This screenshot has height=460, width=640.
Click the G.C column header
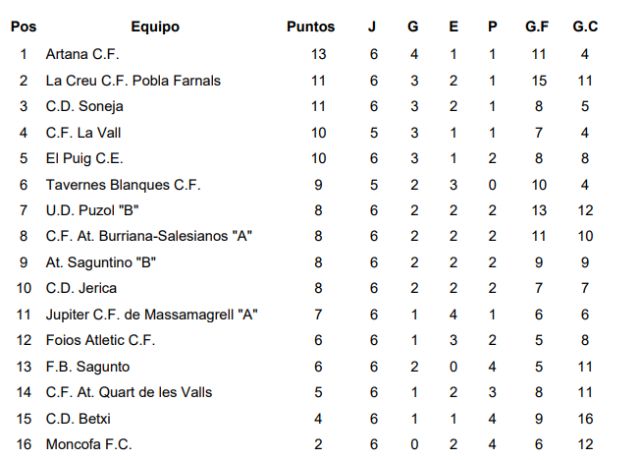coord(585,27)
